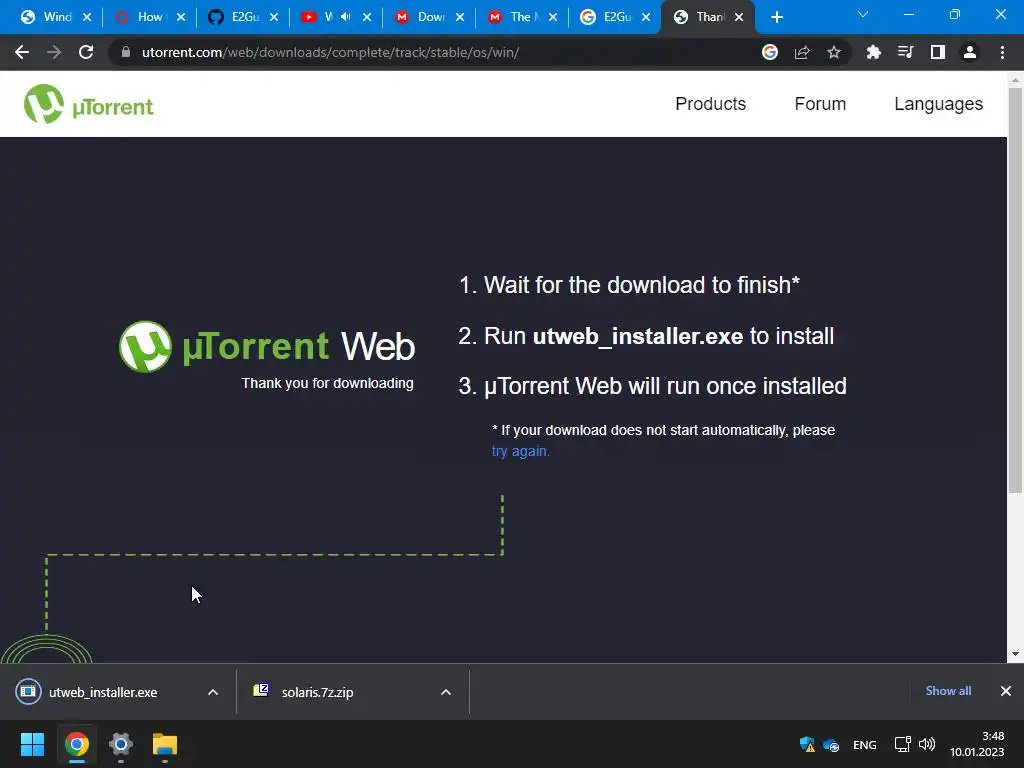
Task: Click the browser forward arrow
Action: tap(54, 52)
